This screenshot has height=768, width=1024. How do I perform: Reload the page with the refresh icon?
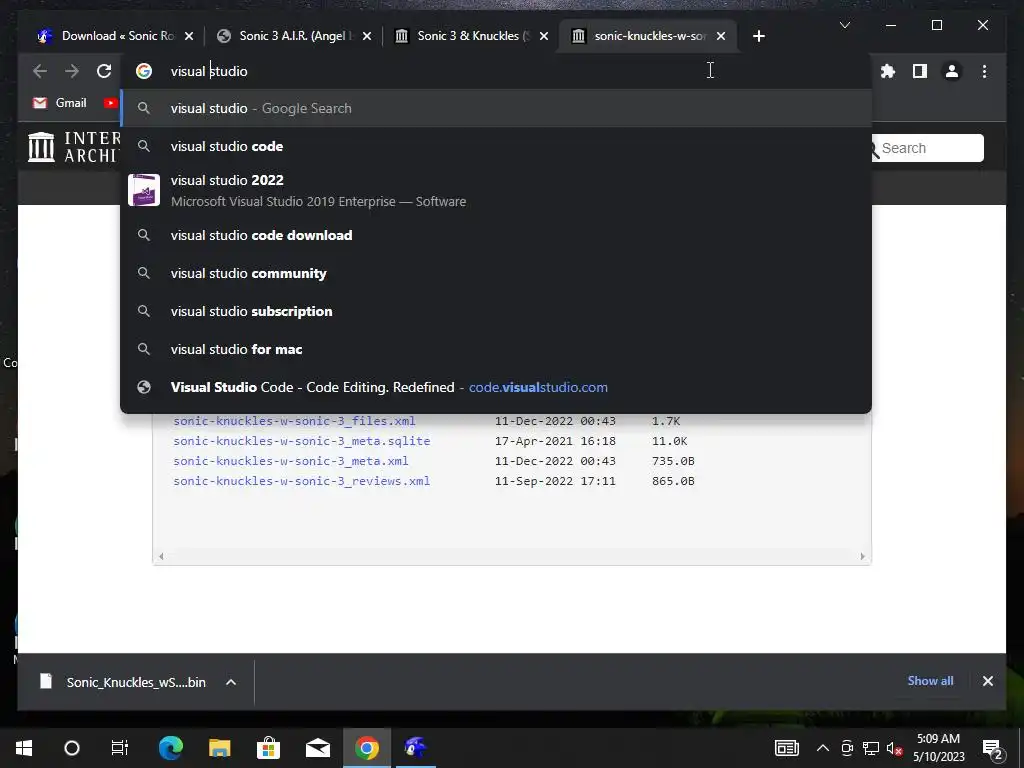104,71
